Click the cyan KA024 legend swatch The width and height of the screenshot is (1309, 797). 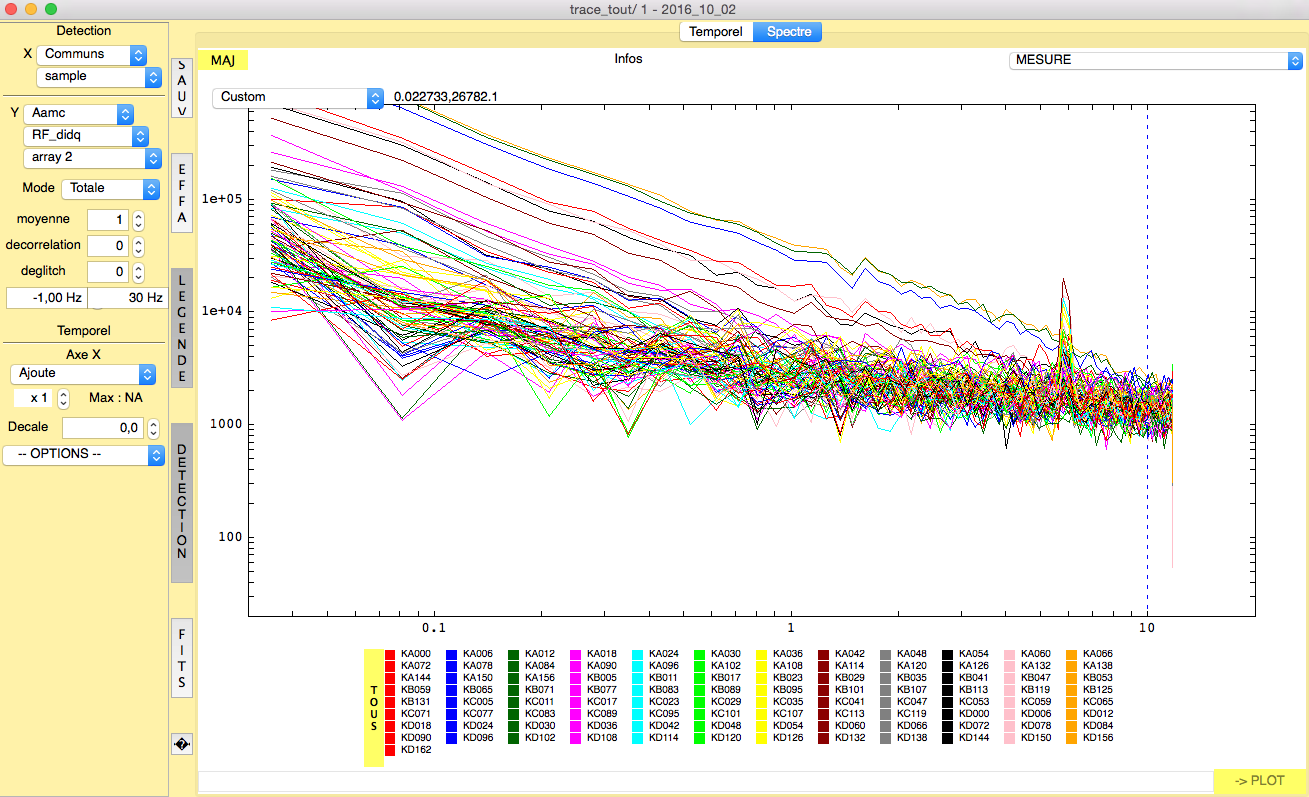tap(638, 654)
